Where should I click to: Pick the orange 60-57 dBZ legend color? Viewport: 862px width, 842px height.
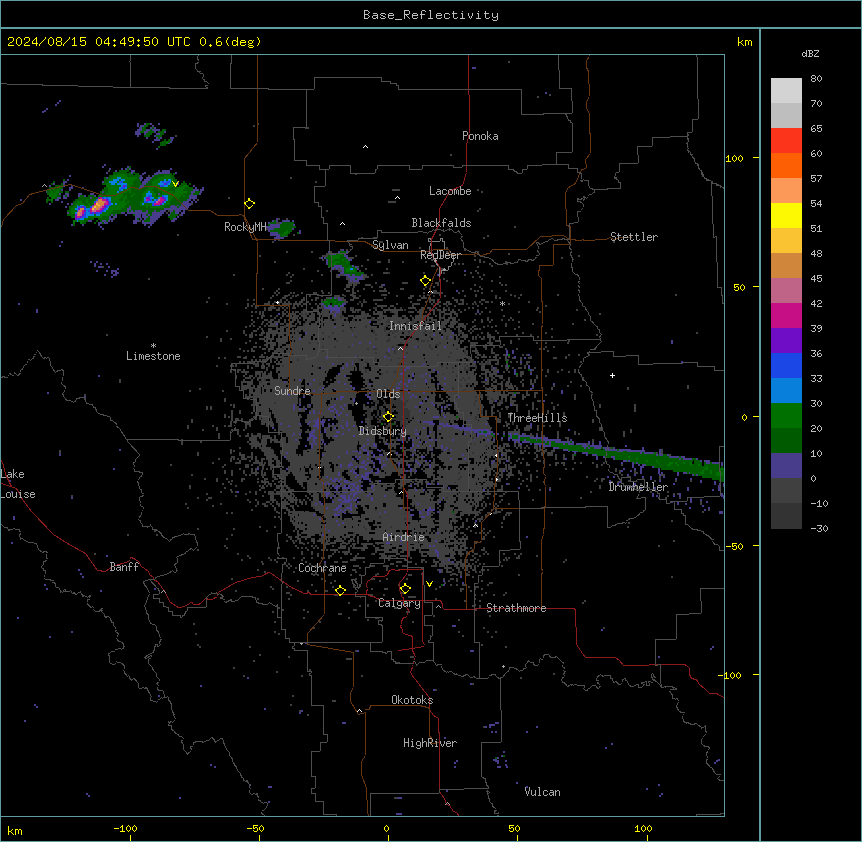(x=786, y=165)
